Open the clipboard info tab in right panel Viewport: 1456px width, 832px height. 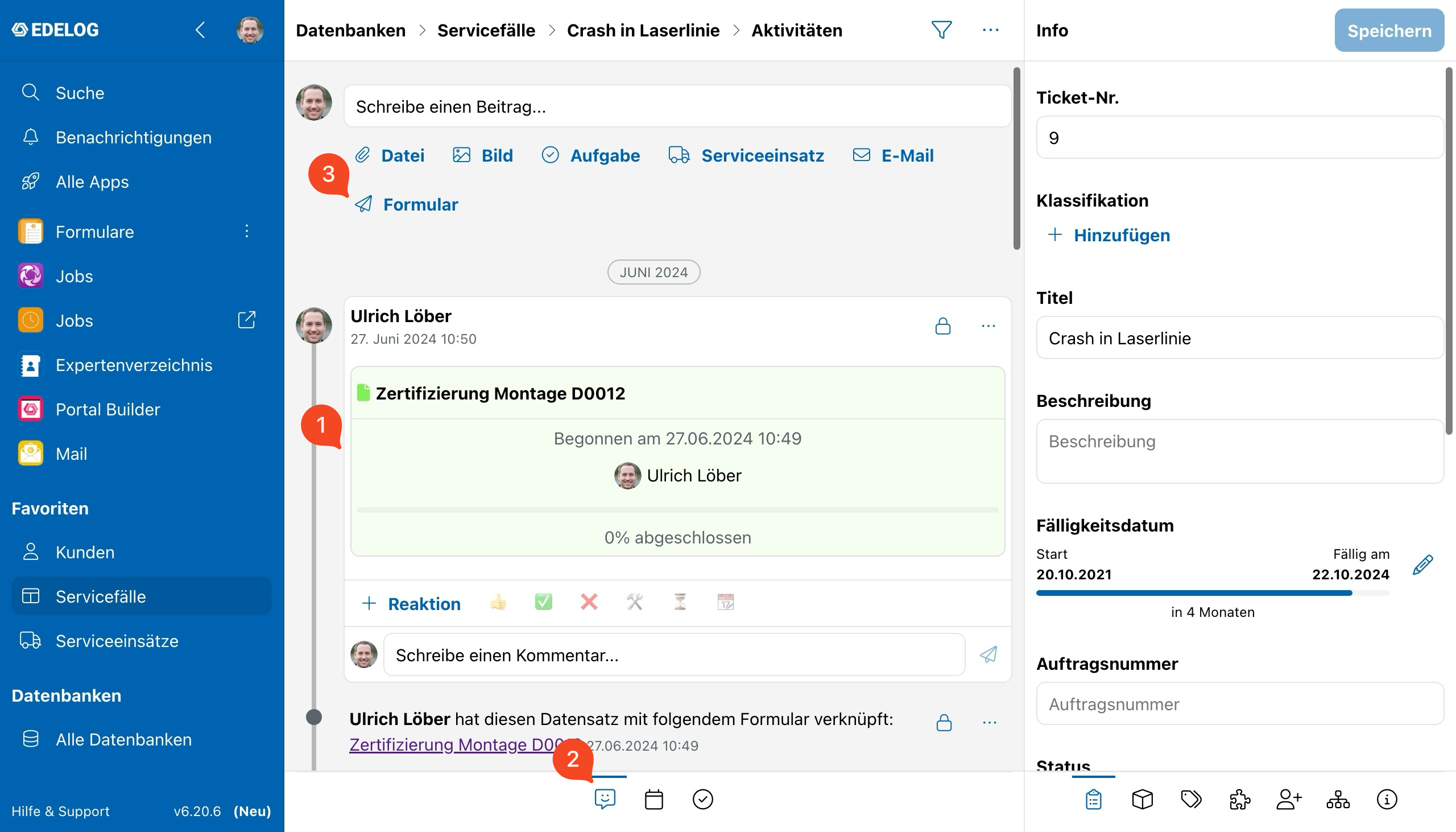coord(1094,799)
